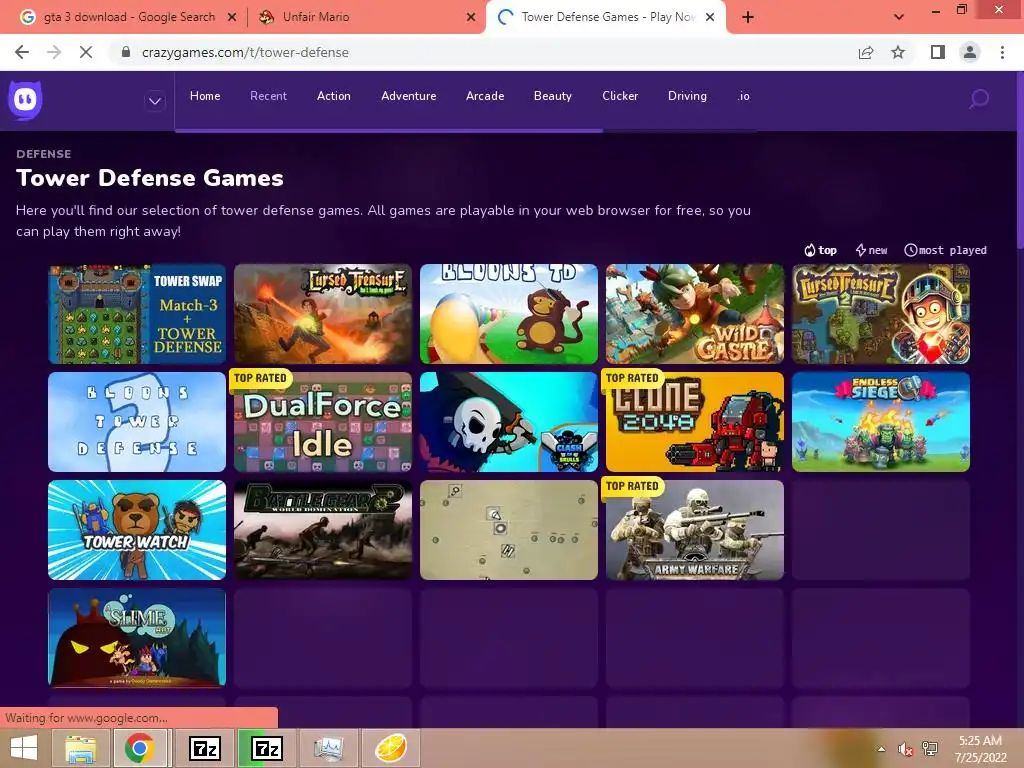1024x768 pixels.
Task: Open Recent games category
Action: 268,96
